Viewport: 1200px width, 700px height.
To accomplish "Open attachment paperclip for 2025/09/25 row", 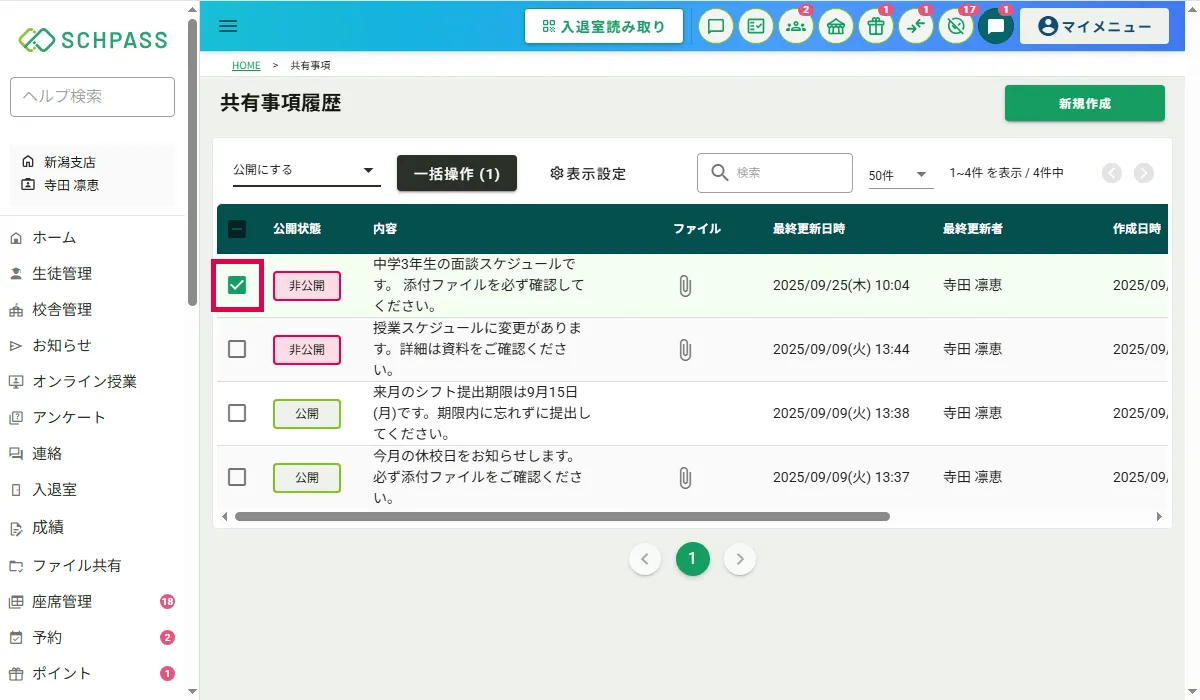I will click(x=685, y=286).
